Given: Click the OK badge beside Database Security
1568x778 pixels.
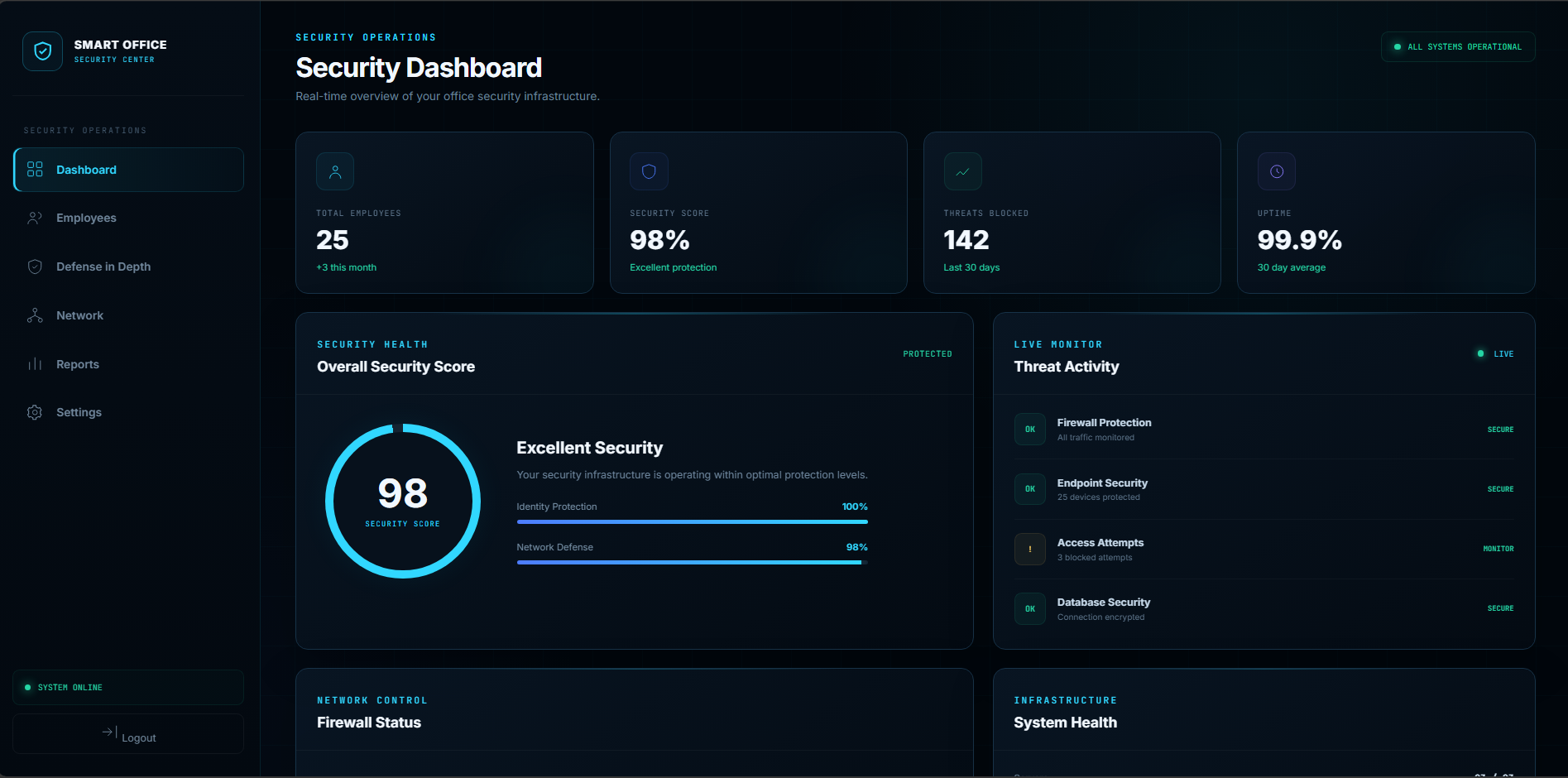Looking at the screenshot, I should coord(1030,608).
